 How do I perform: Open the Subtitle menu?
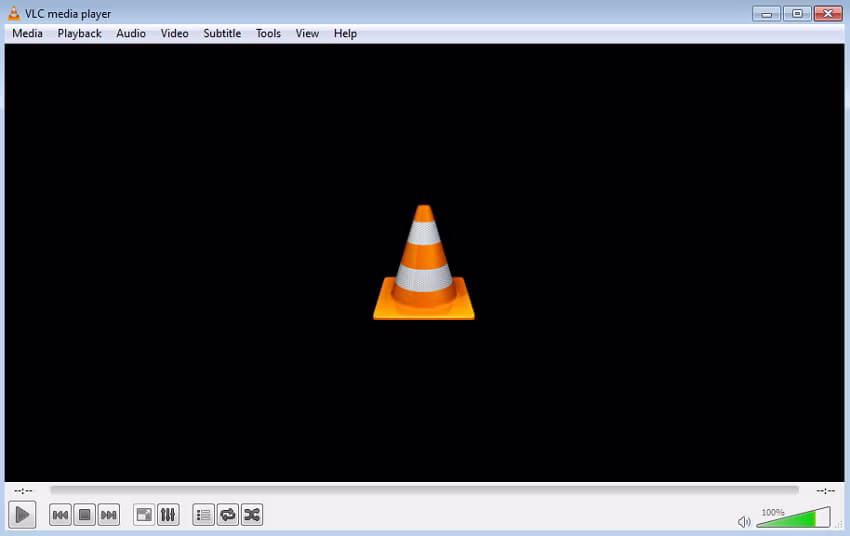222,34
